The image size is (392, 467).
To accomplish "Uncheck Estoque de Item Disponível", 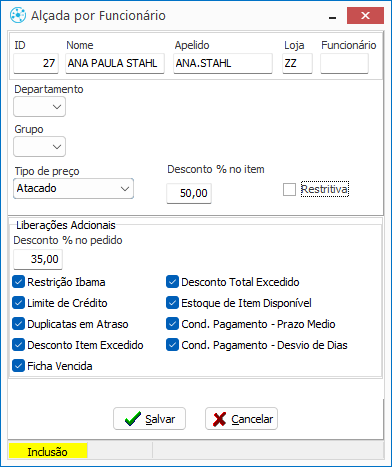I will tap(172, 303).
